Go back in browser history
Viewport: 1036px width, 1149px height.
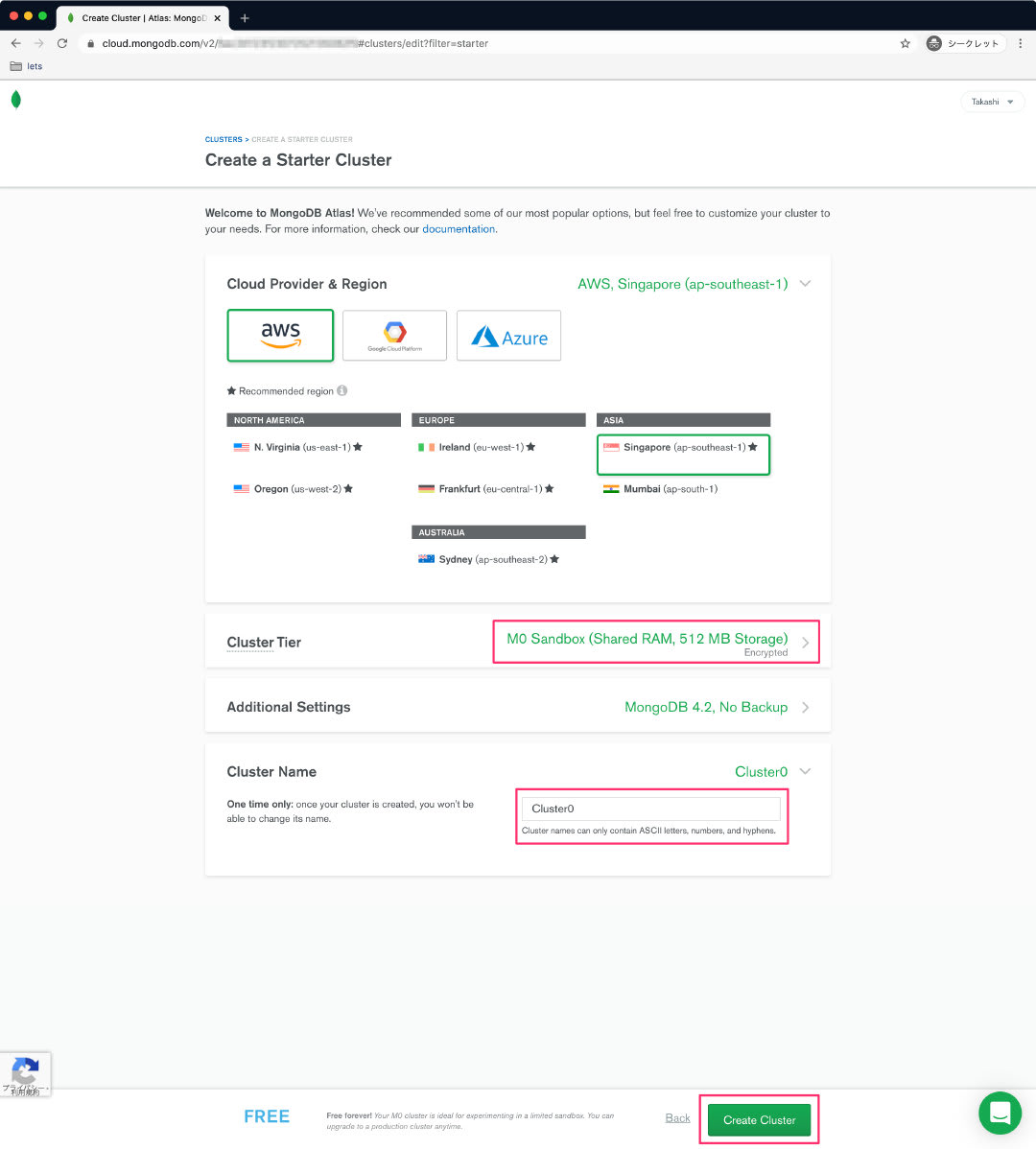point(16,43)
